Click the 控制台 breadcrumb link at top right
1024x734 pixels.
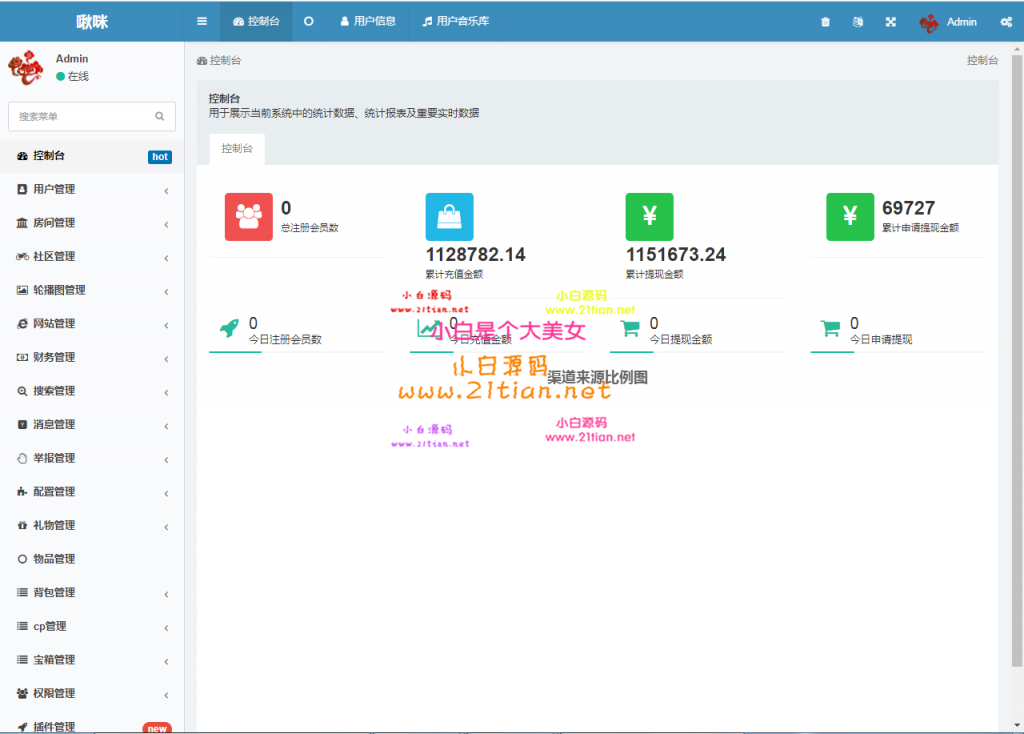click(x=982, y=61)
